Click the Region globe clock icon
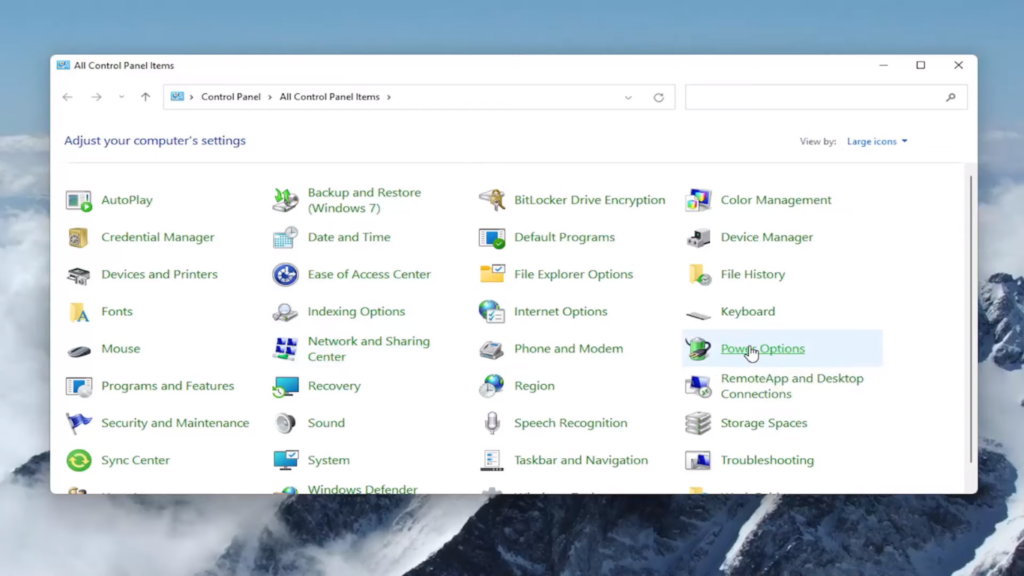Image resolution: width=1024 pixels, height=576 pixels. [x=492, y=386]
